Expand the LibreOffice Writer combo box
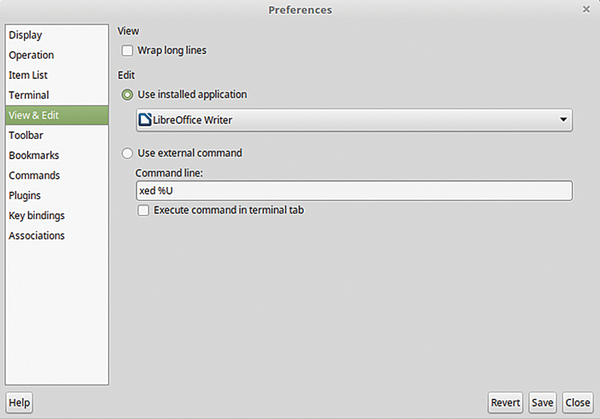 [354, 120]
